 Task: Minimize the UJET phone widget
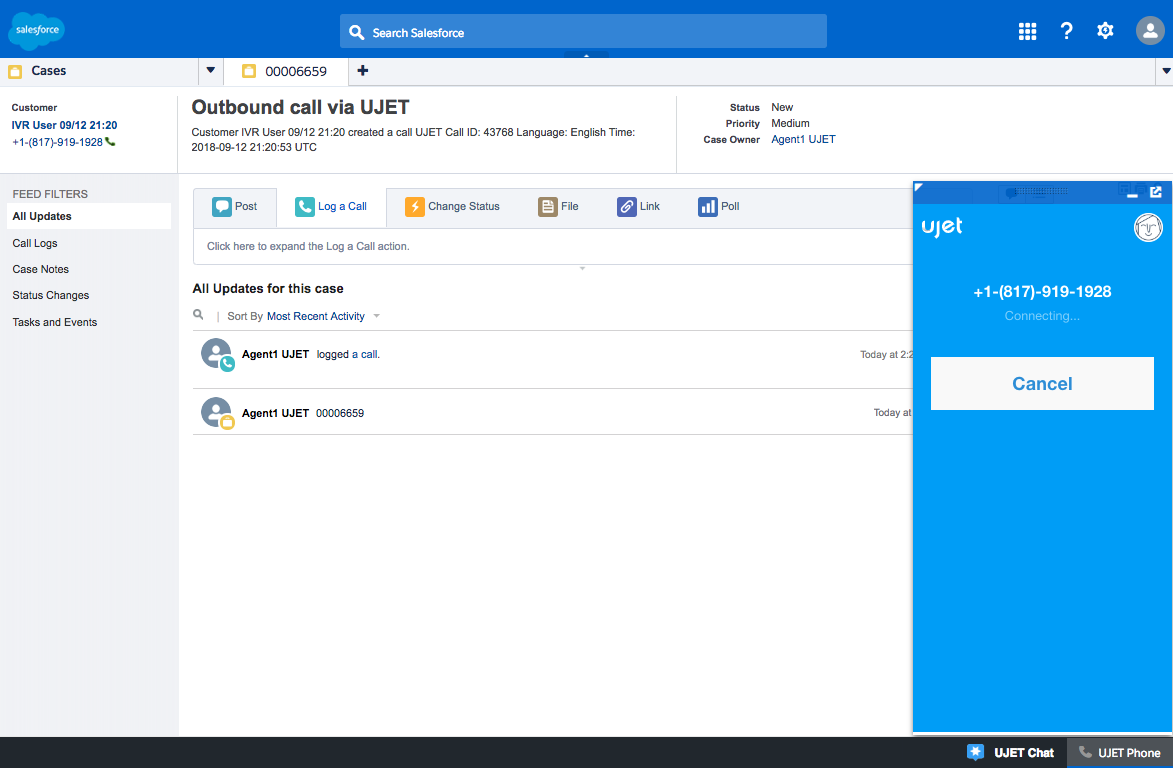[x=1133, y=194]
